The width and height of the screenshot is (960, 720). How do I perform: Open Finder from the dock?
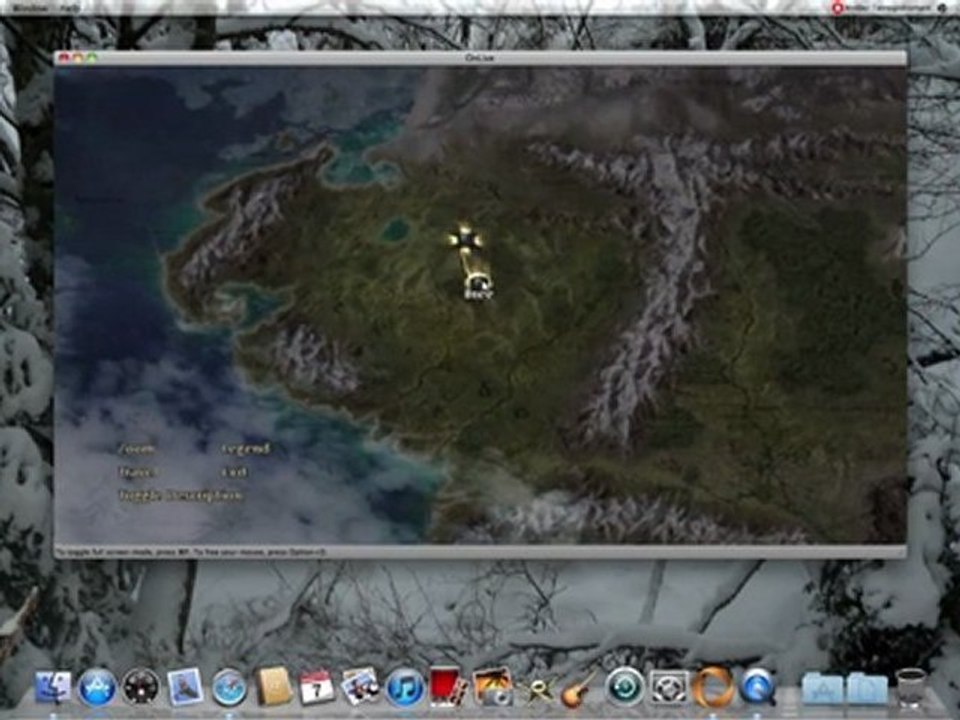[x=52, y=687]
